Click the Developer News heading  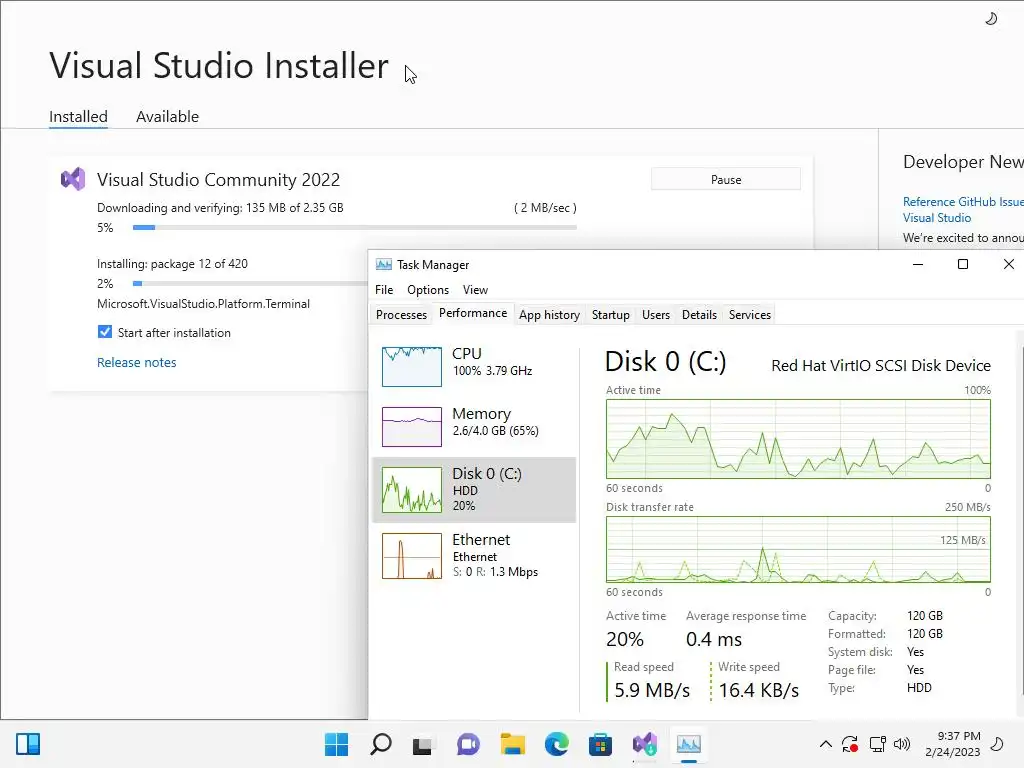click(x=963, y=161)
